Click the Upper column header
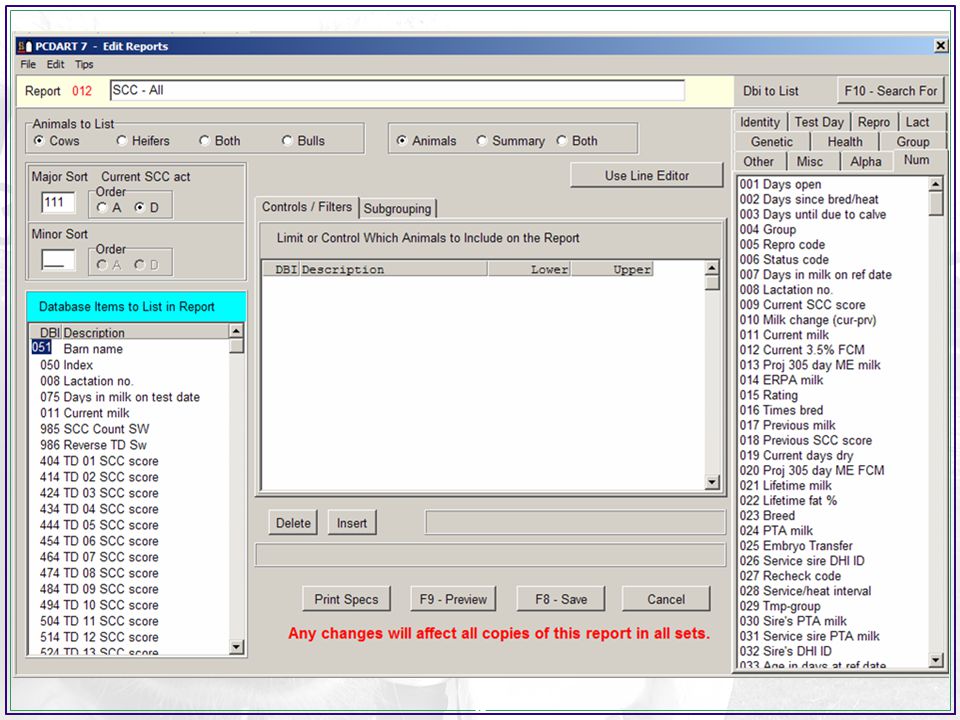The image size is (960, 720). pyautogui.click(x=612, y=269)
